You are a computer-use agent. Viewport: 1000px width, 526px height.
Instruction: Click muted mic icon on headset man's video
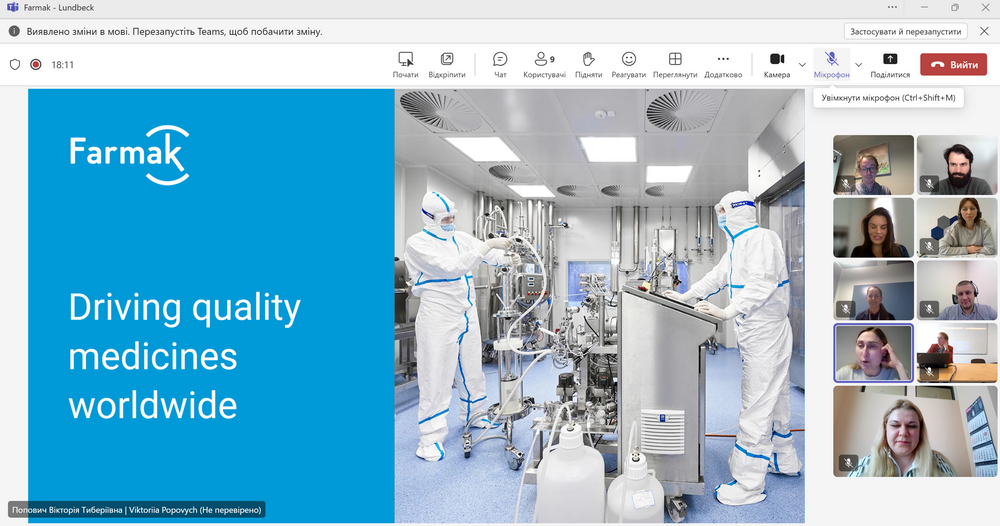[929, 309]
